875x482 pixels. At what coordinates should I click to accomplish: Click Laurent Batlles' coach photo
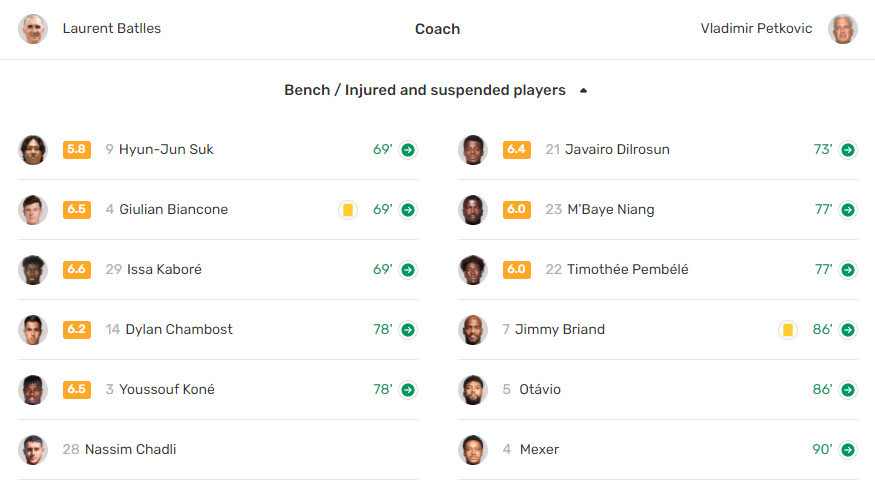point(33,29)
